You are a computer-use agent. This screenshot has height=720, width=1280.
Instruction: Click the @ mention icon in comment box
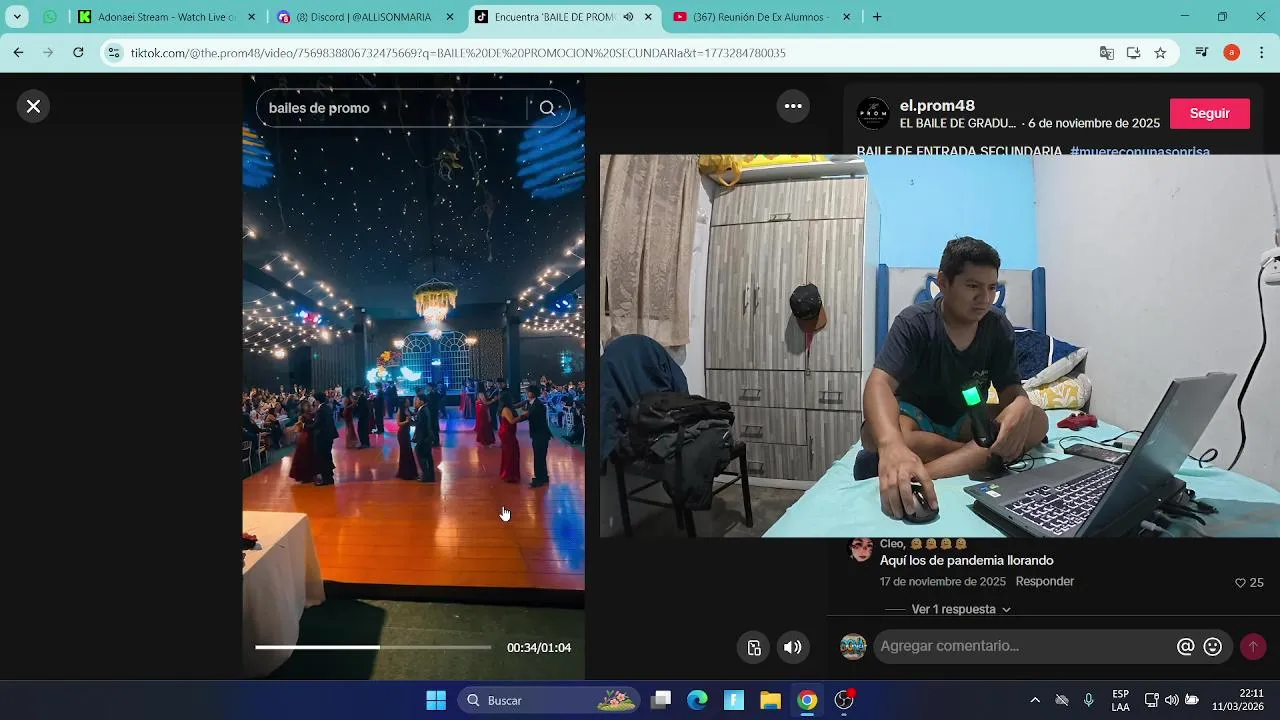coord(1186,647)
